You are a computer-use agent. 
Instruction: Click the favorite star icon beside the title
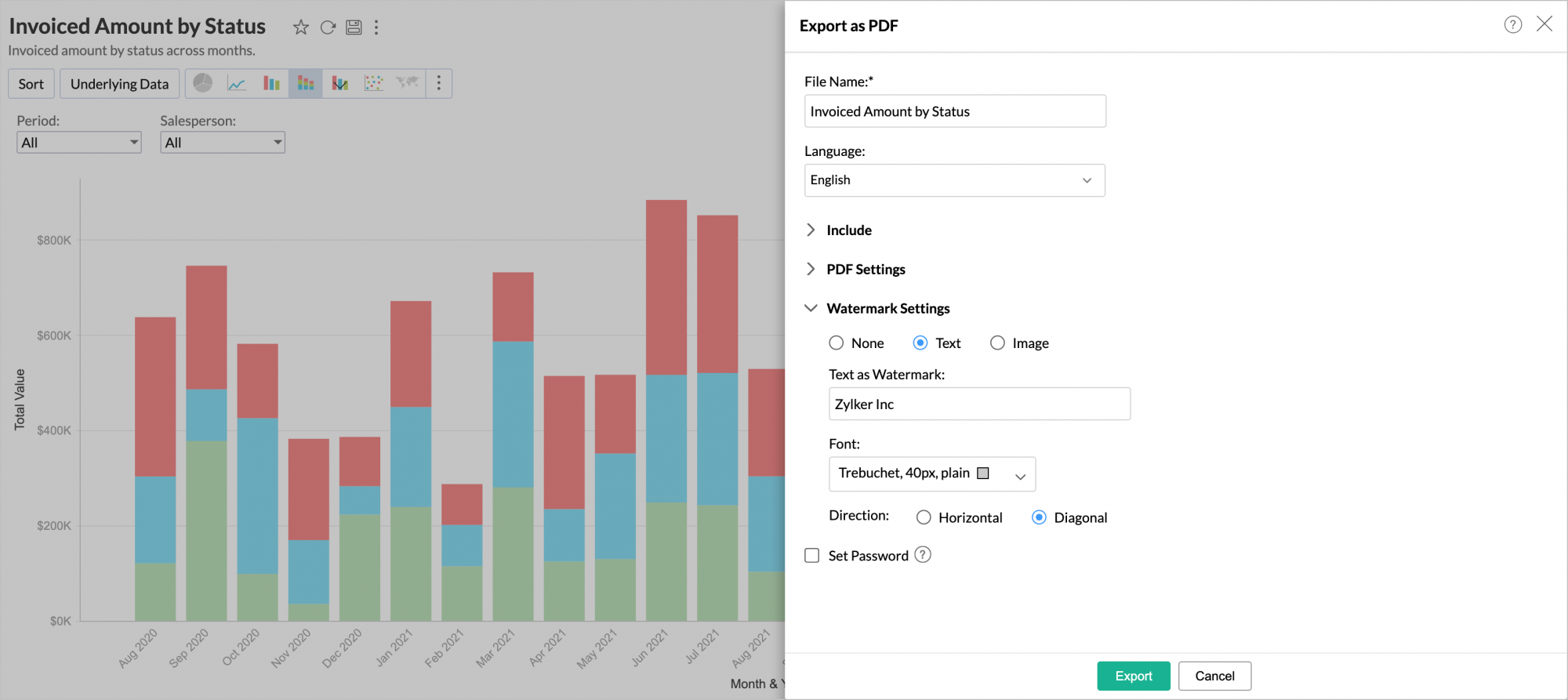(x=300, y=27)
